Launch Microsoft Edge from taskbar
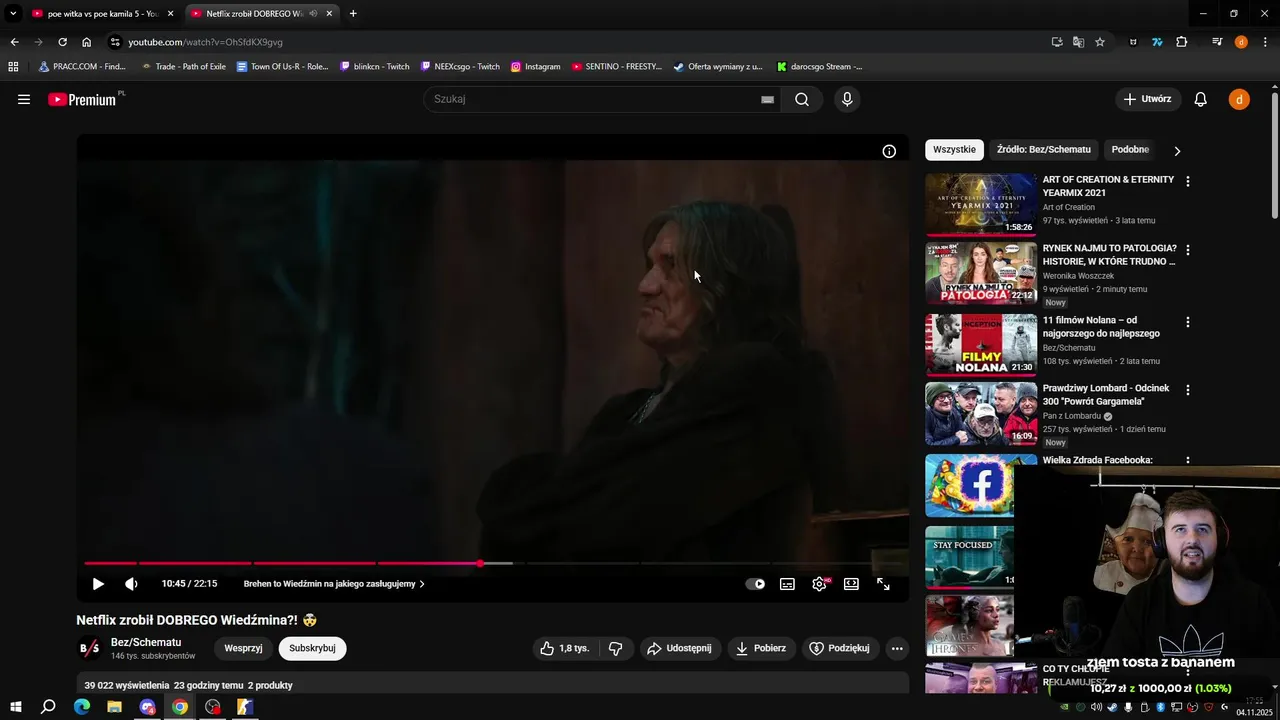This screenshot has width=1280, height=720. [82, 707]
